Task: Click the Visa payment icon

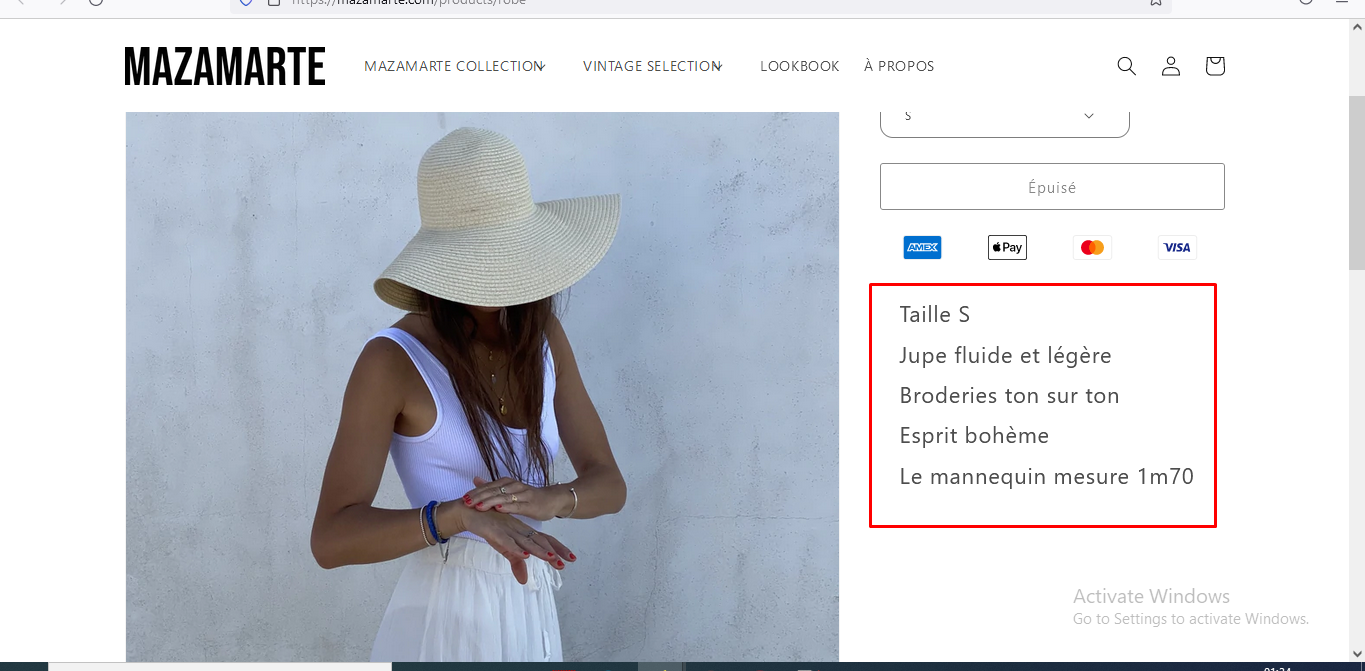Action: pos(1177,247)
